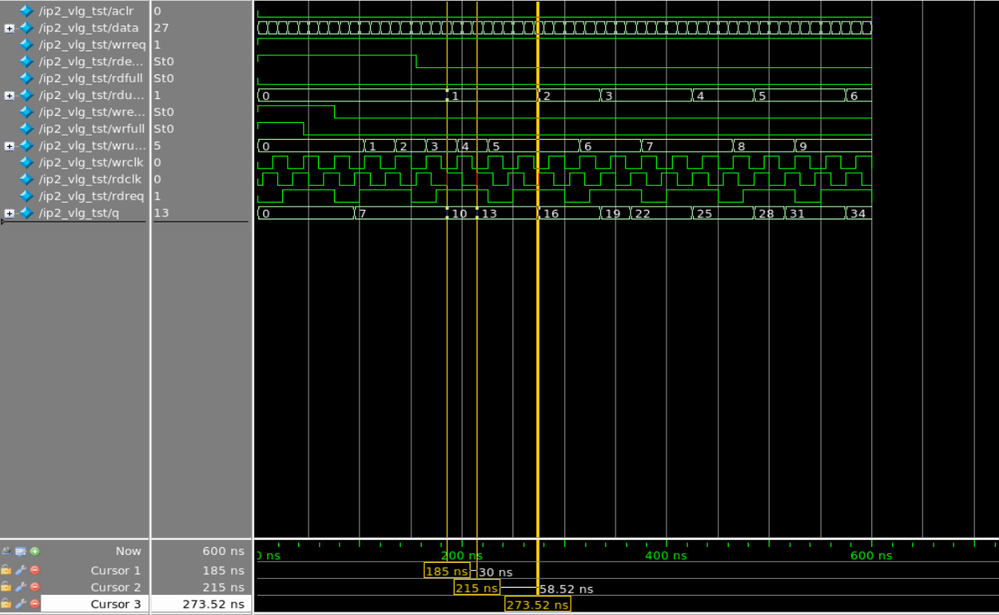999x615 pixels.
Task: Toggle lock for Cursor 3
Action: pyautogui.click(x=6, y=604)
